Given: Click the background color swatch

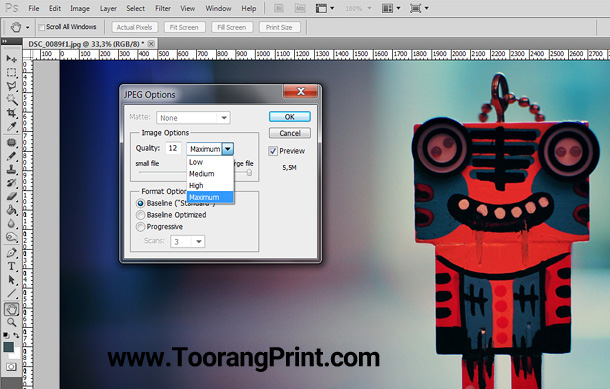Looking at the screenshot, I should 16,355.
